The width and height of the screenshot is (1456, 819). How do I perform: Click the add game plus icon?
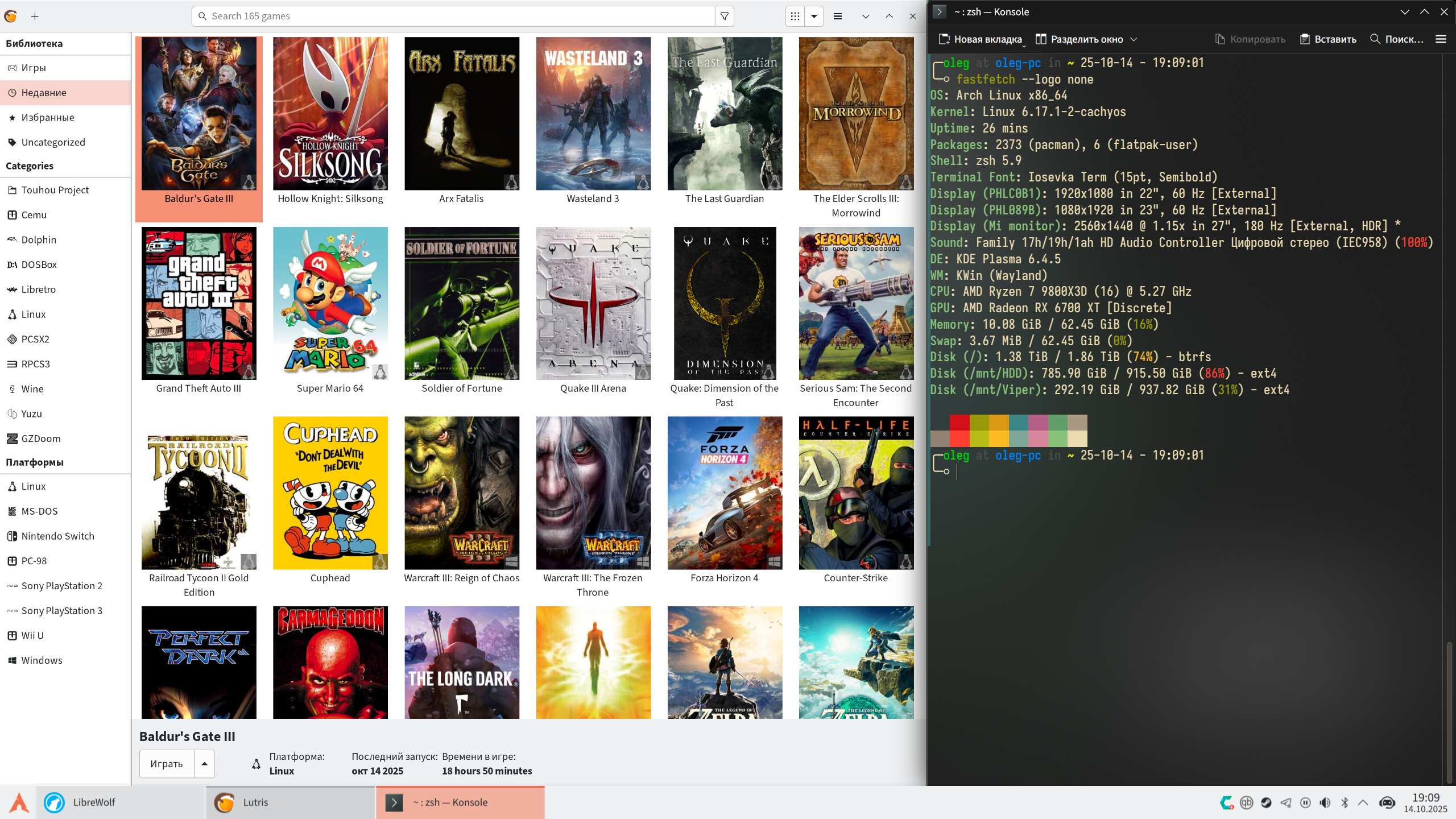tap(35, 16)
